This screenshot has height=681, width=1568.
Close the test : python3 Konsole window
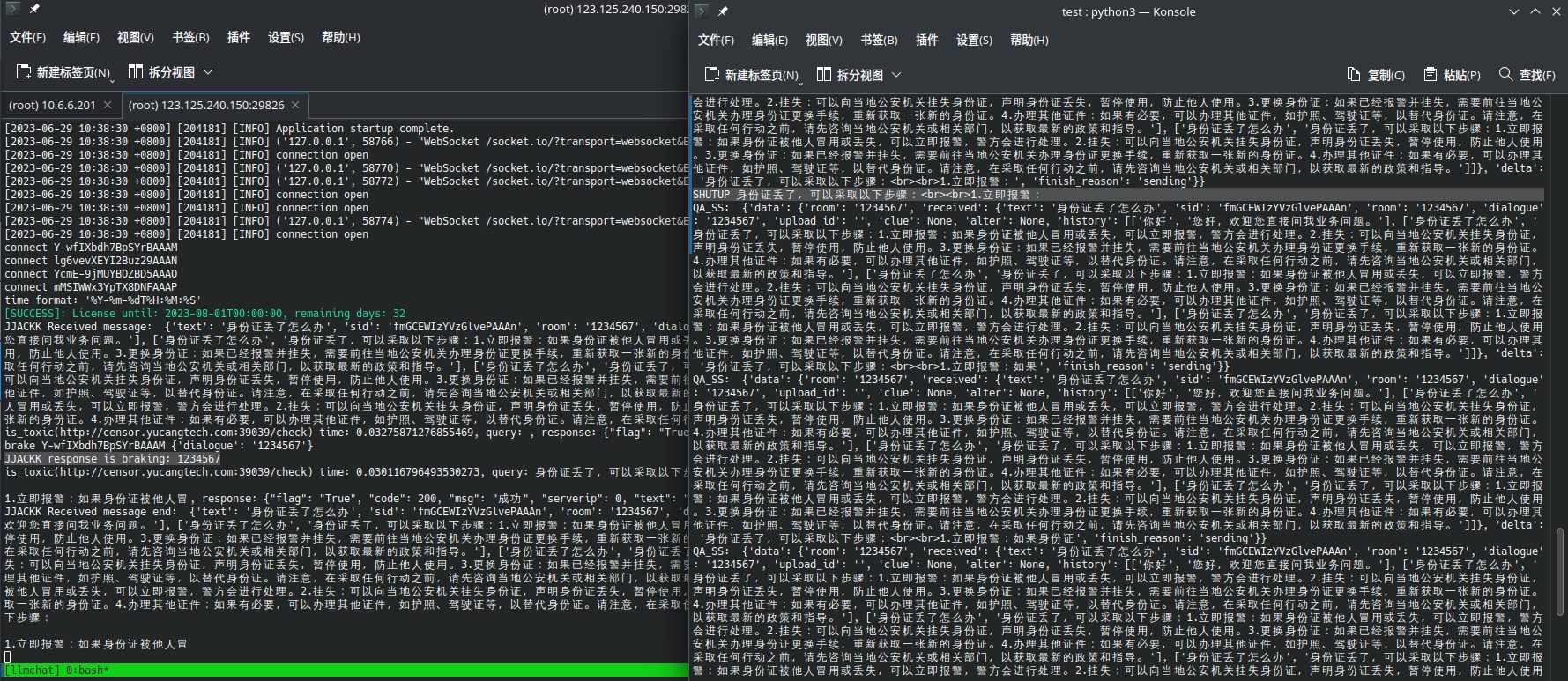(1556, 11)
